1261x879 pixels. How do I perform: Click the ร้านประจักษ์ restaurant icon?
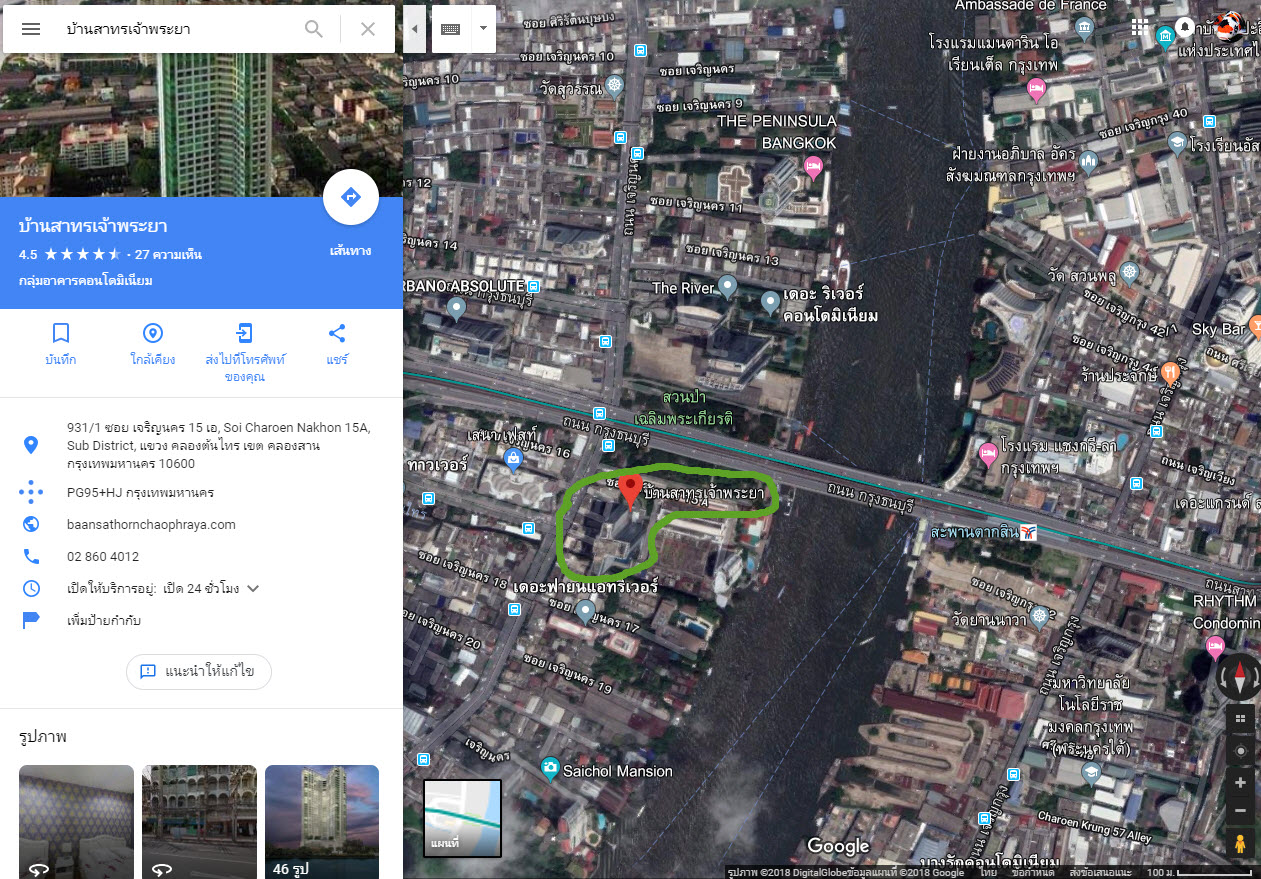1172,371
